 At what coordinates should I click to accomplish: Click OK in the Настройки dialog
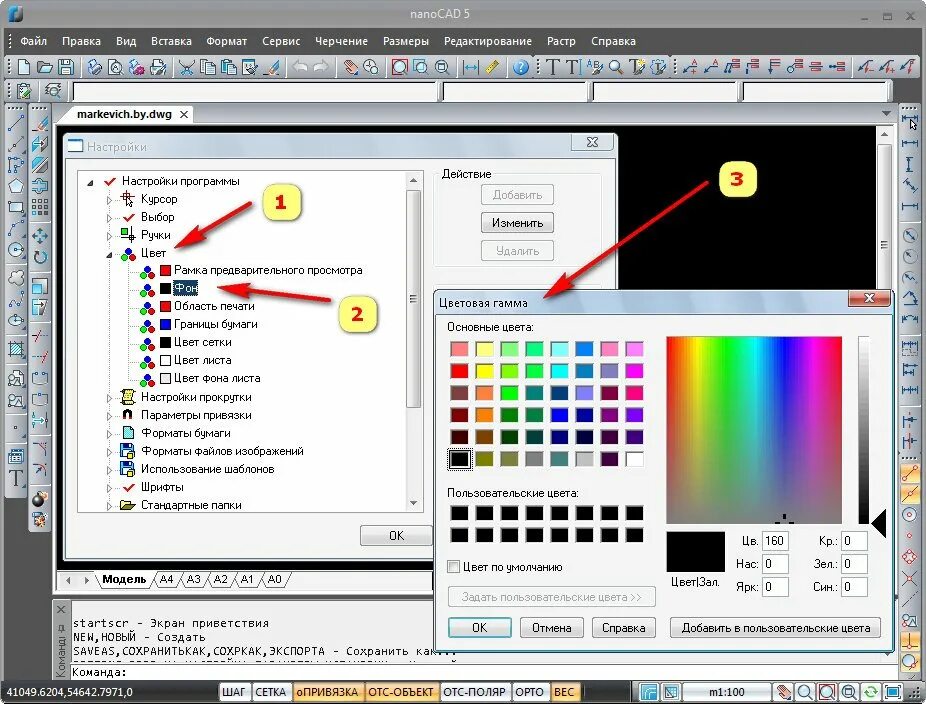[x=396, y=536]
